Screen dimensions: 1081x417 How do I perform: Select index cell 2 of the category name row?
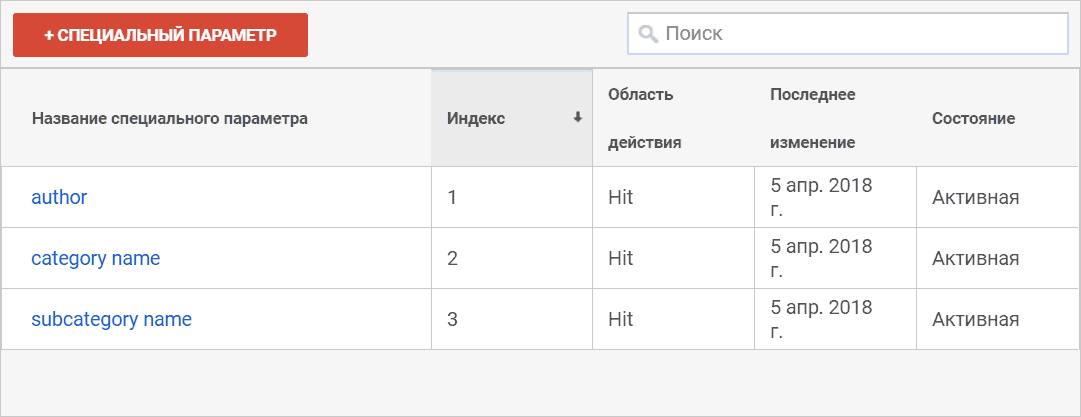(512, 258)
